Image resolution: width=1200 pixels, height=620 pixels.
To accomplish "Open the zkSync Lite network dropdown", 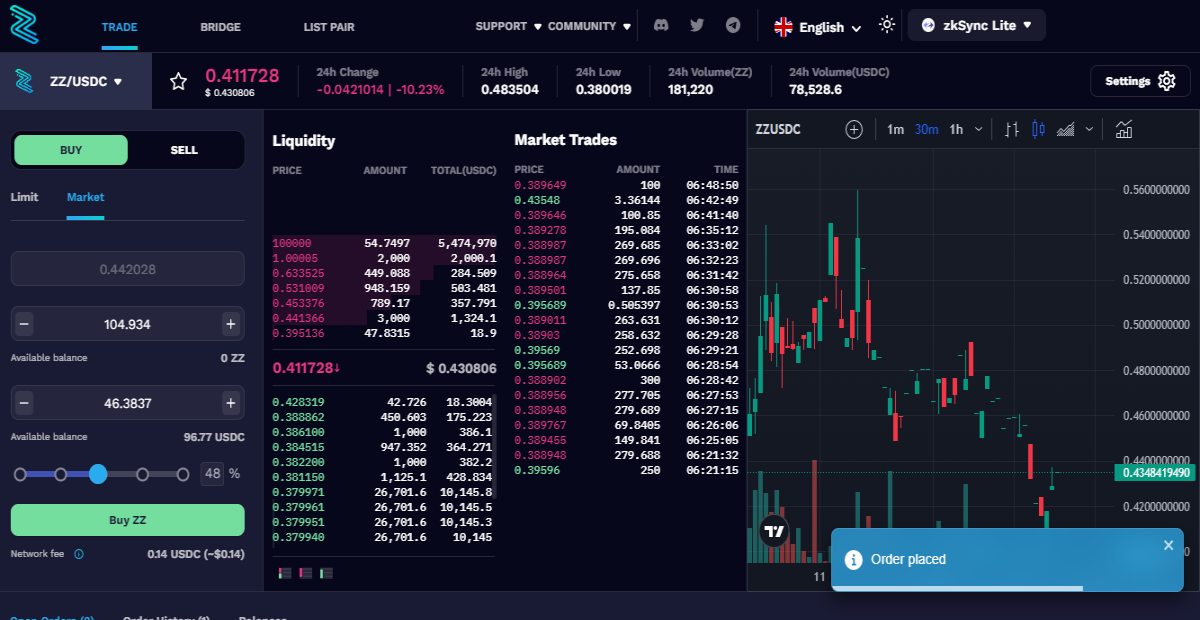I will coord(976,25).
